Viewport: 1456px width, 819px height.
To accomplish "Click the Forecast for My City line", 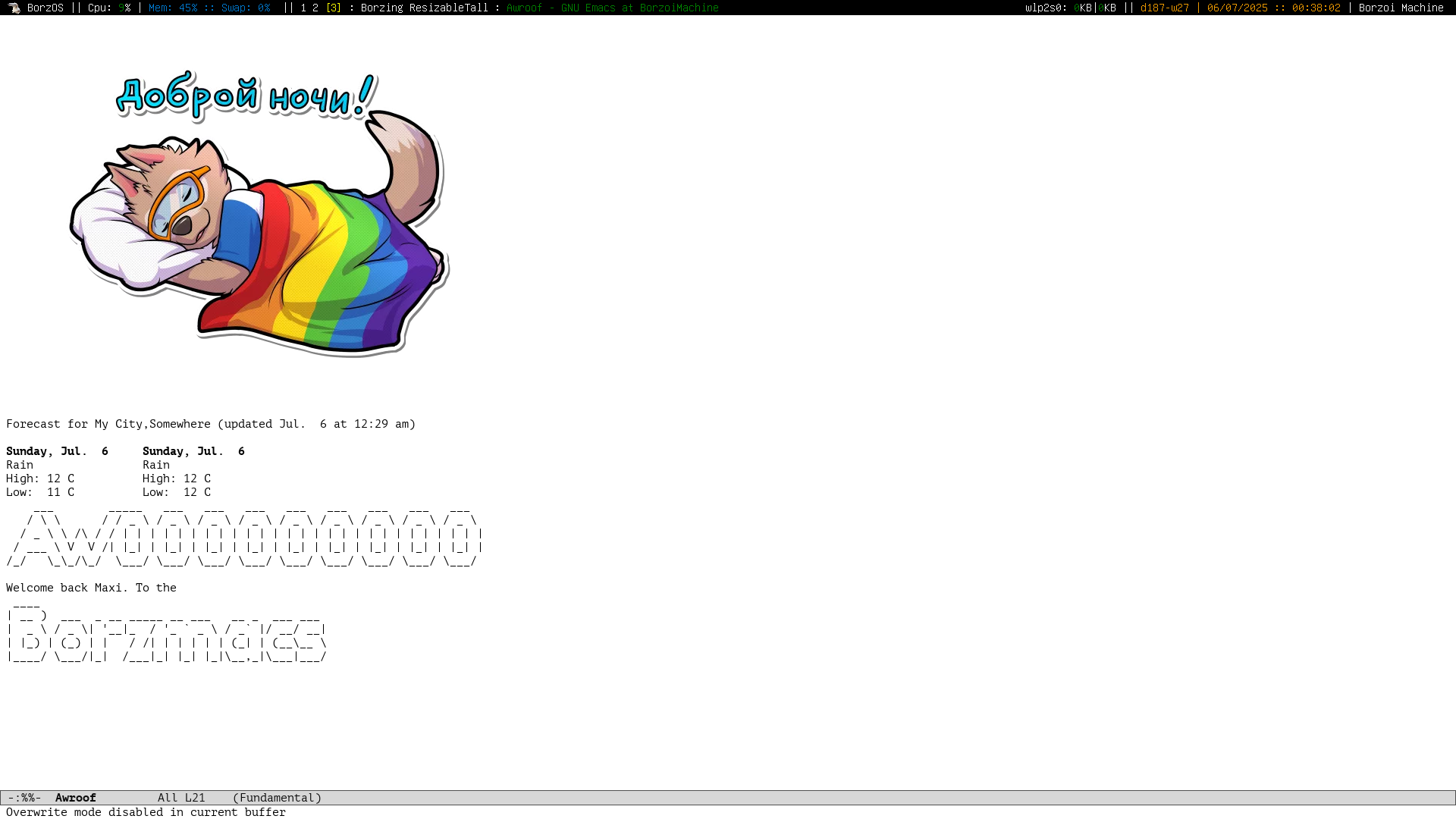I will [211, 424].
